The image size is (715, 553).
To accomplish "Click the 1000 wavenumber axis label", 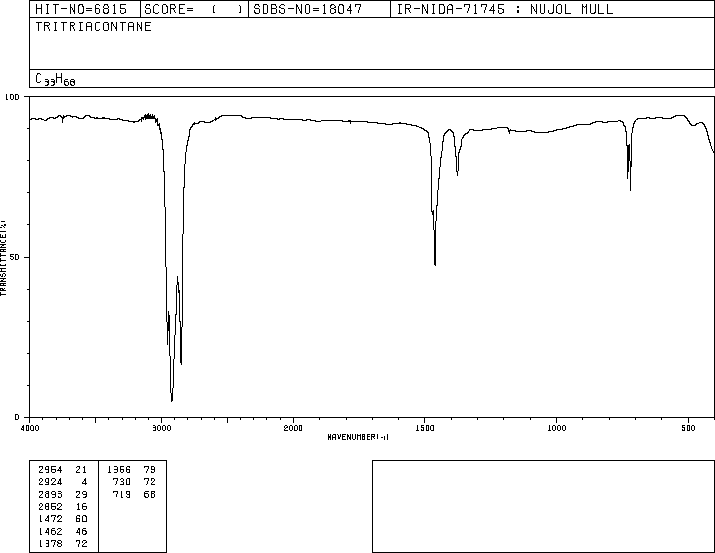I will coord(557,428).
